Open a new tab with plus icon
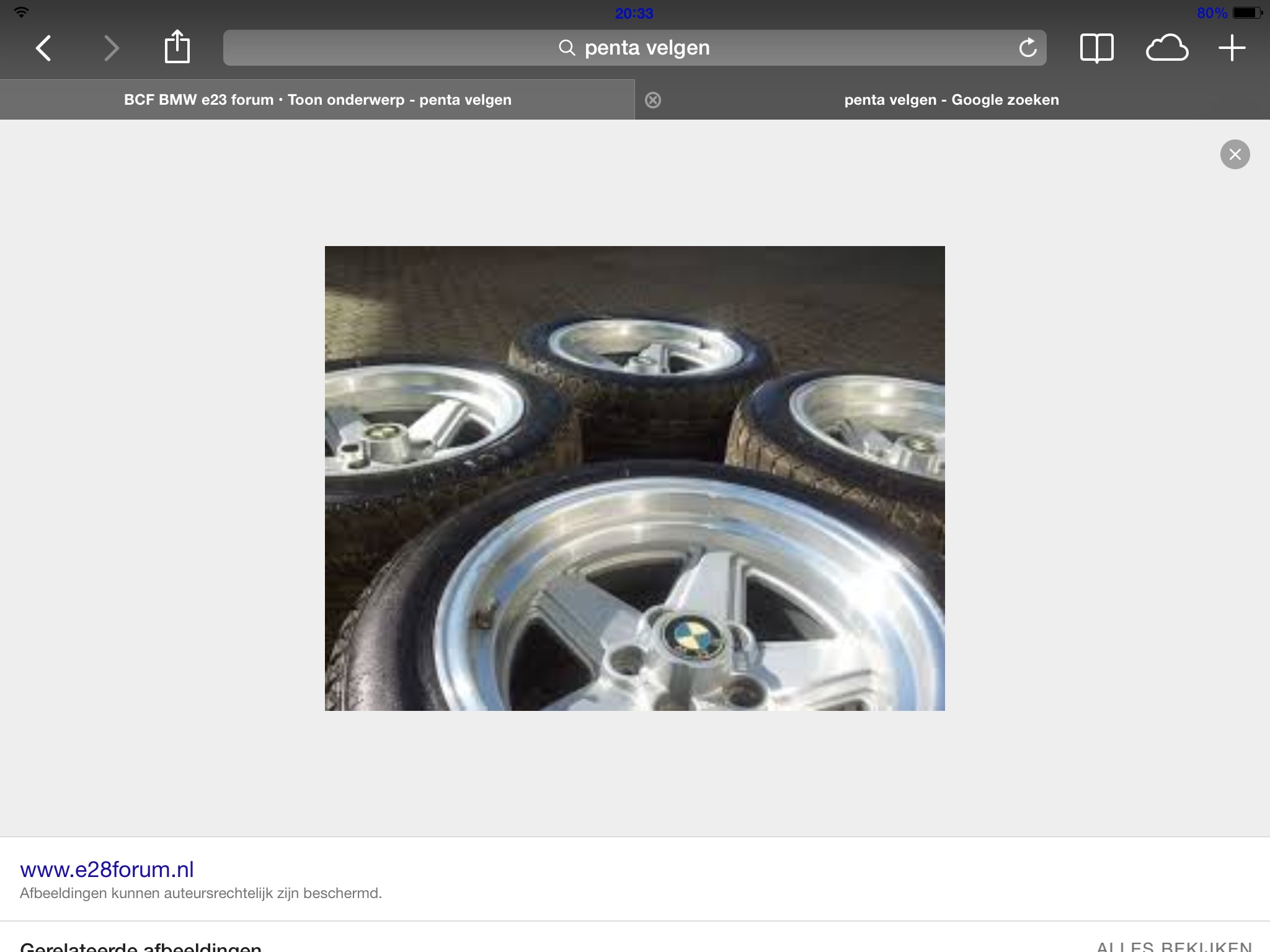The width and height of the screenshot is (1270, 952). pos(1232,48)
